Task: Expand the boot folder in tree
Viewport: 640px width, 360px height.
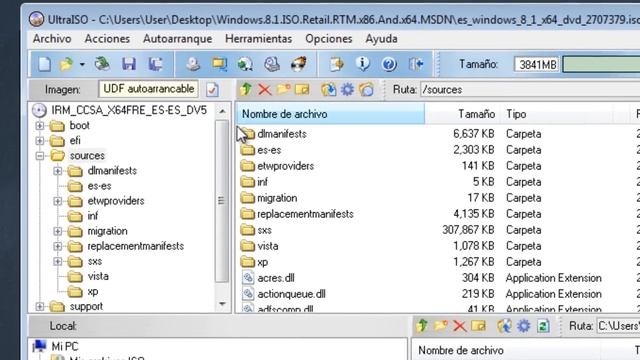Action: (40, 126)
